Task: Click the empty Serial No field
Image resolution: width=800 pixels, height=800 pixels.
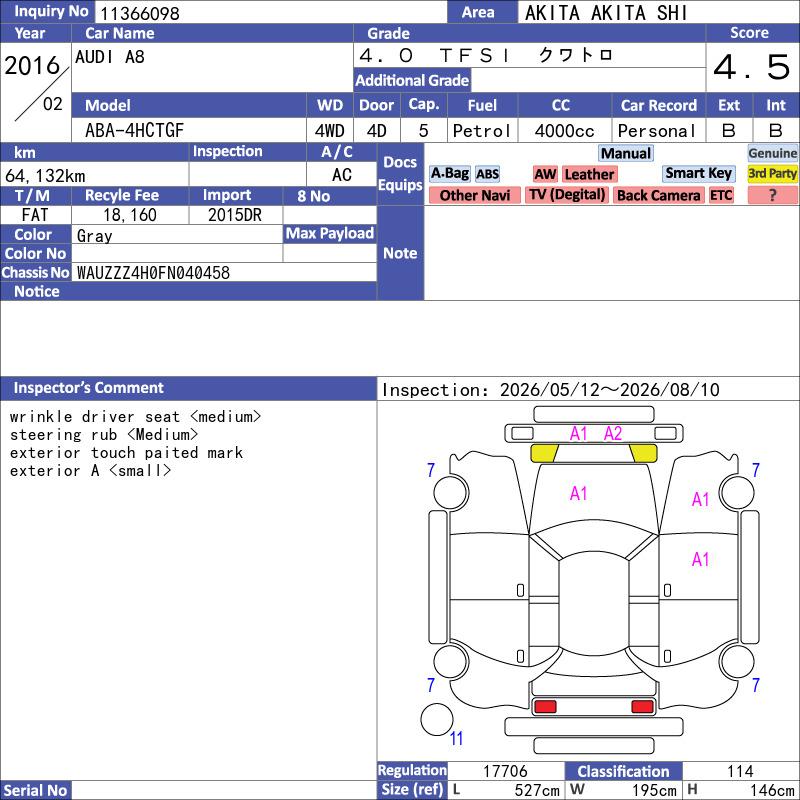Action: [224, 790]
